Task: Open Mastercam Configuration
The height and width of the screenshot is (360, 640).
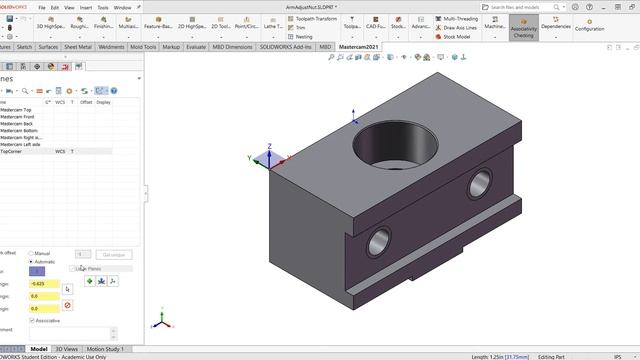Action: pos(589,25)
